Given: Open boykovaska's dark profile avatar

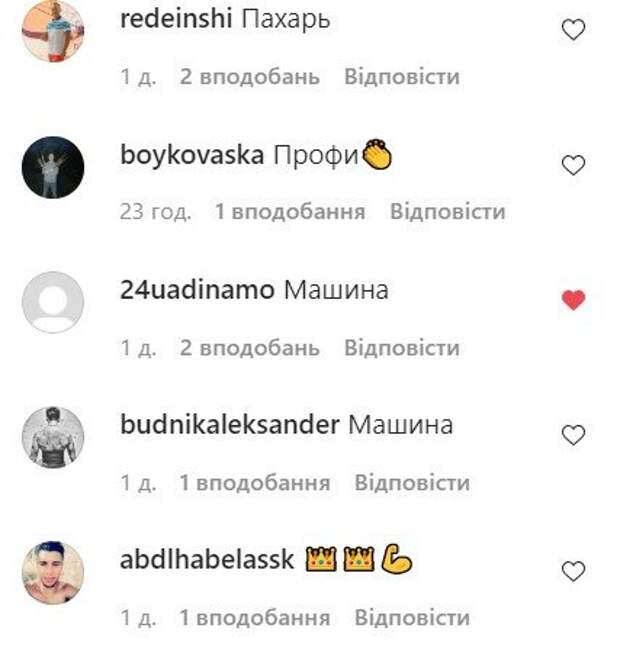Looking at the screenshot, I should 53,167.
